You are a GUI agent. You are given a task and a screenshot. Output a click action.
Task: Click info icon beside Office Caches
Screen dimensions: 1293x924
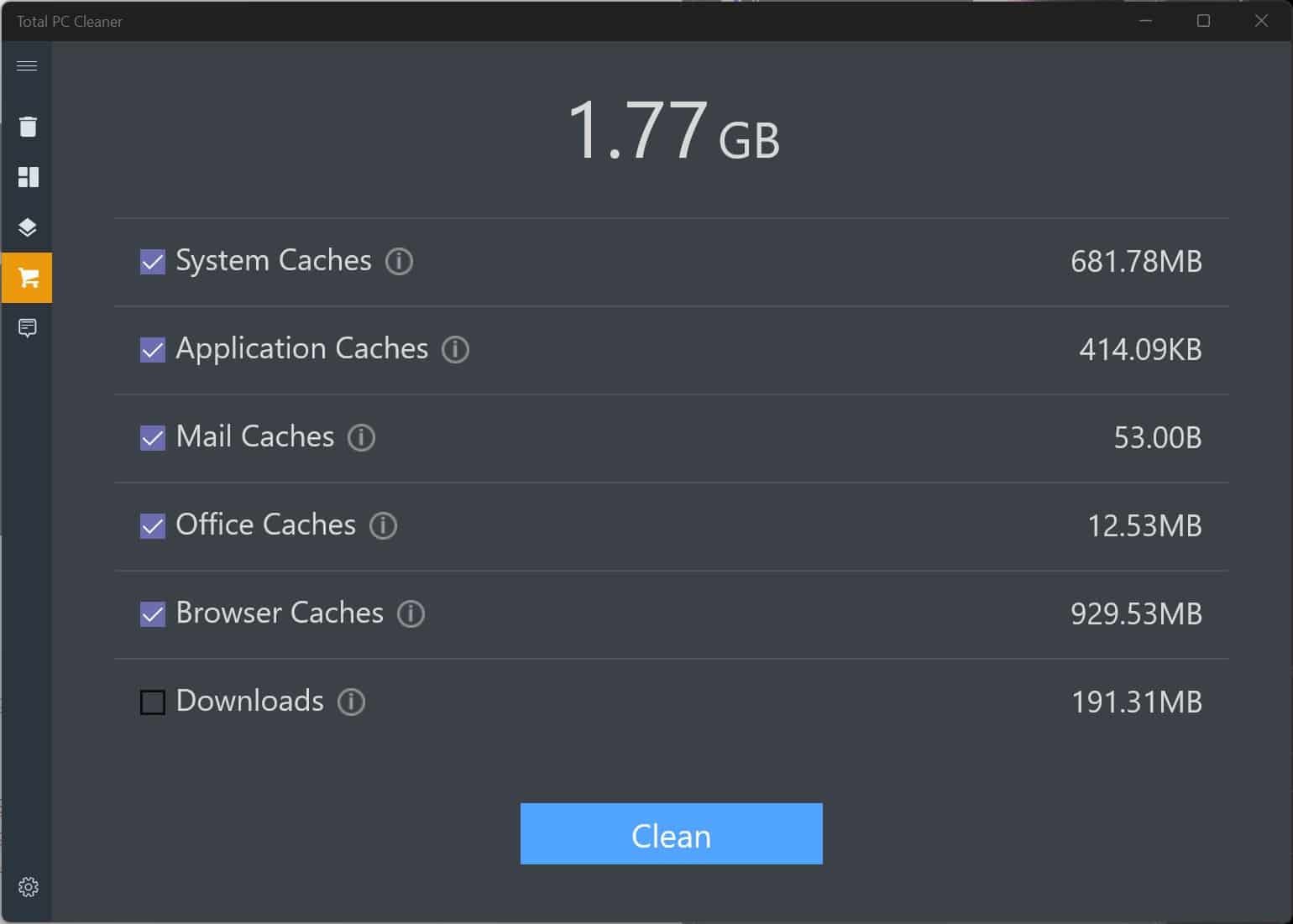(x=383, y=526)
